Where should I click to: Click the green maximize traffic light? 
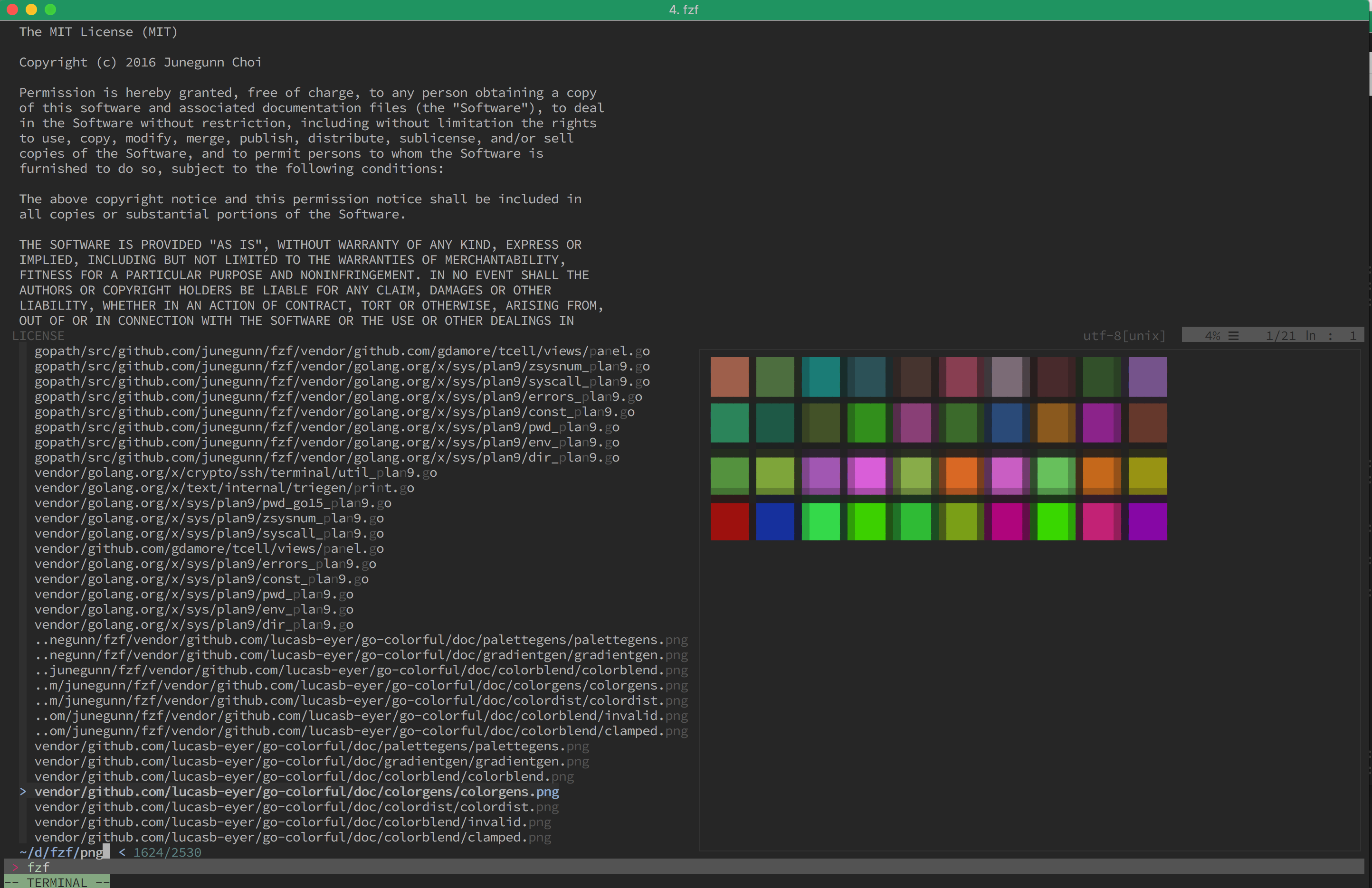coord(51,10)
